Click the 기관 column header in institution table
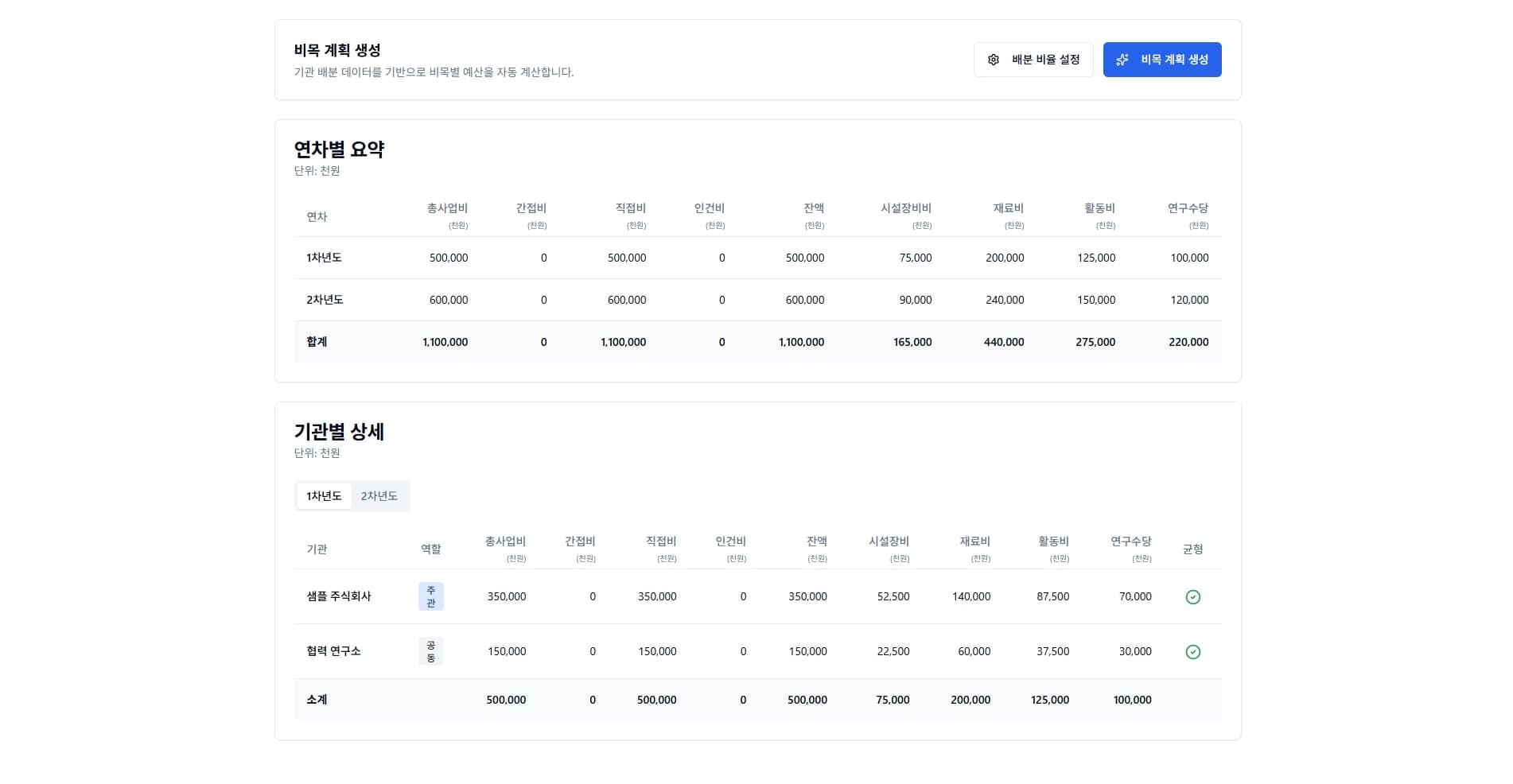 pyautogui.click(x=317, y=549)
